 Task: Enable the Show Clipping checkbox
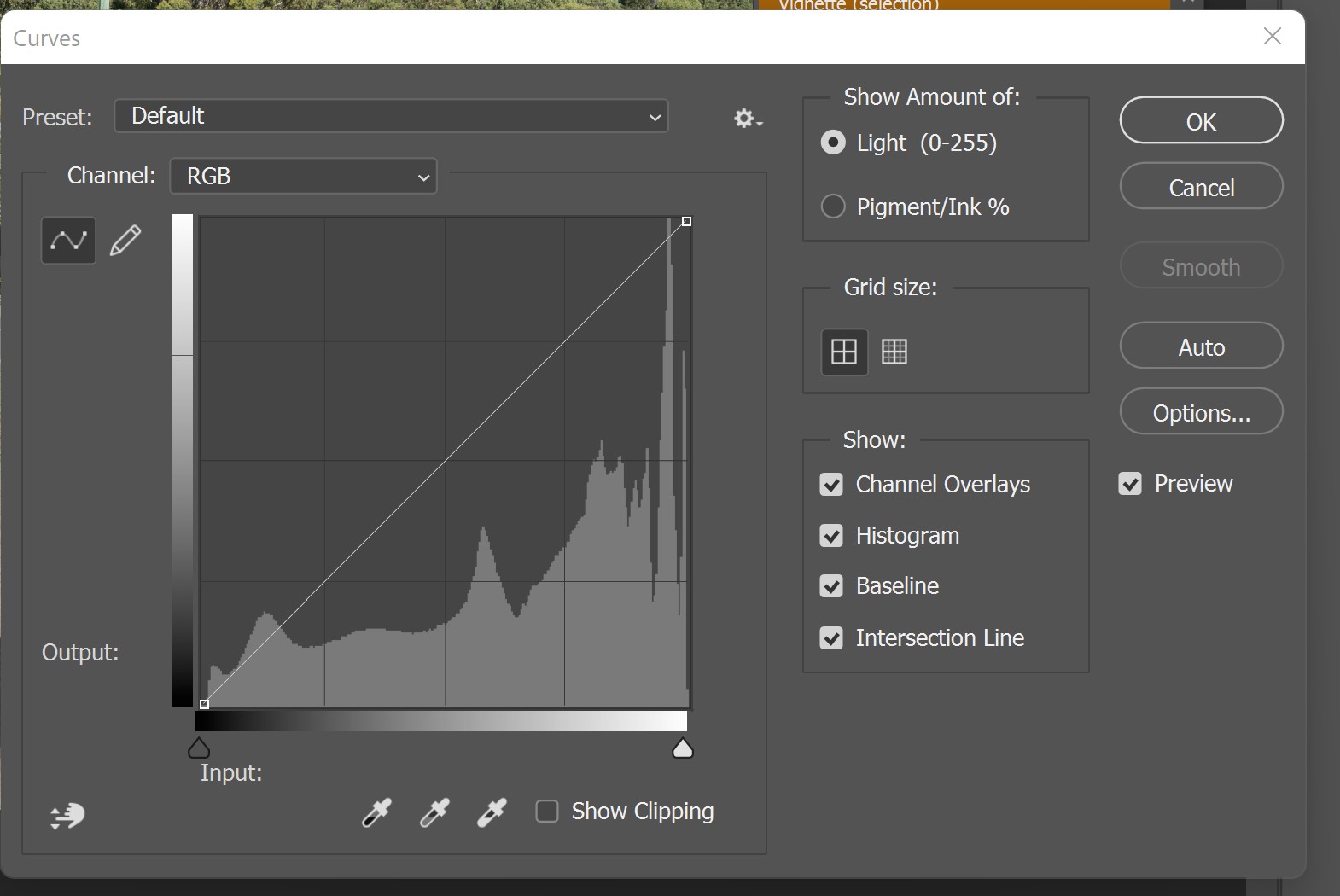[x=547, y=811]
